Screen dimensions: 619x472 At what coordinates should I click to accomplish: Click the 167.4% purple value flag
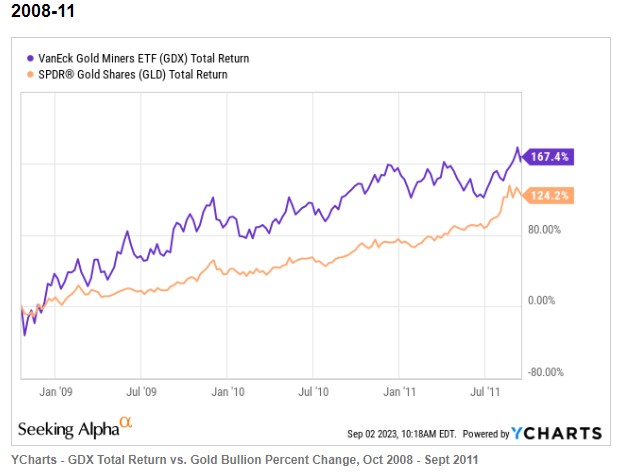tap(548, 157)
